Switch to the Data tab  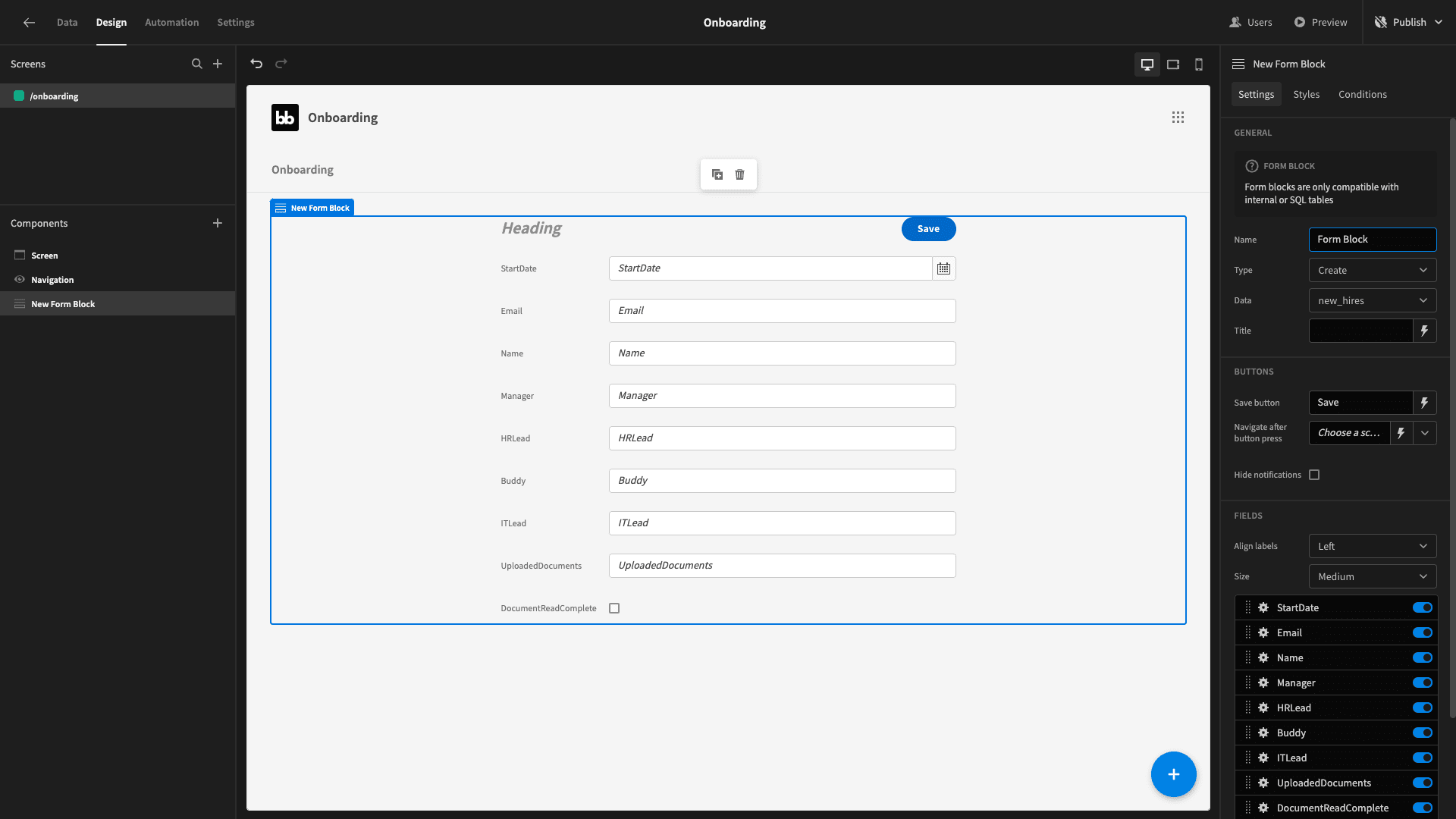[67, 23]
